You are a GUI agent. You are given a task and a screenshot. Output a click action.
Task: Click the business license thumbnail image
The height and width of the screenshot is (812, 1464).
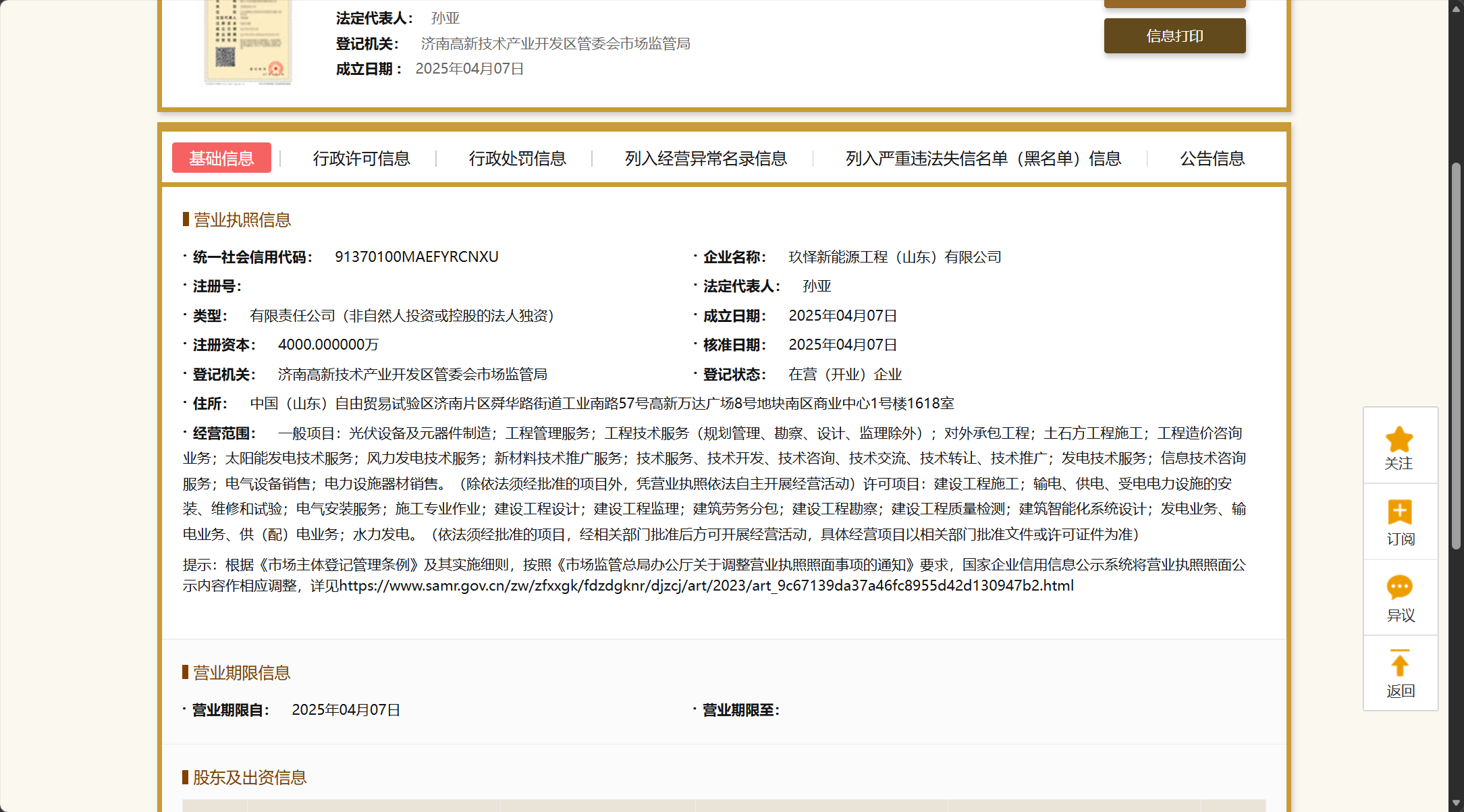[248, 42]
